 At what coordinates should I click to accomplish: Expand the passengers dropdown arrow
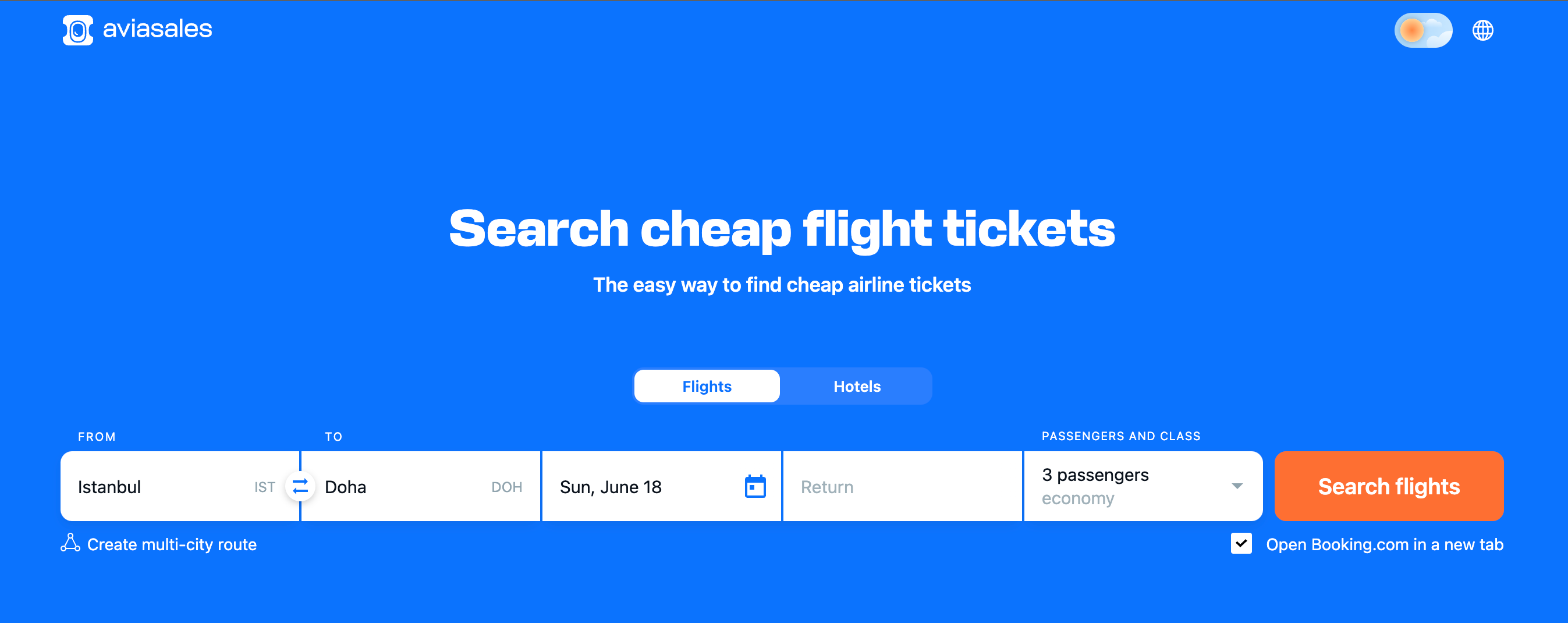pyautogui.click(x=1237, y=486)
